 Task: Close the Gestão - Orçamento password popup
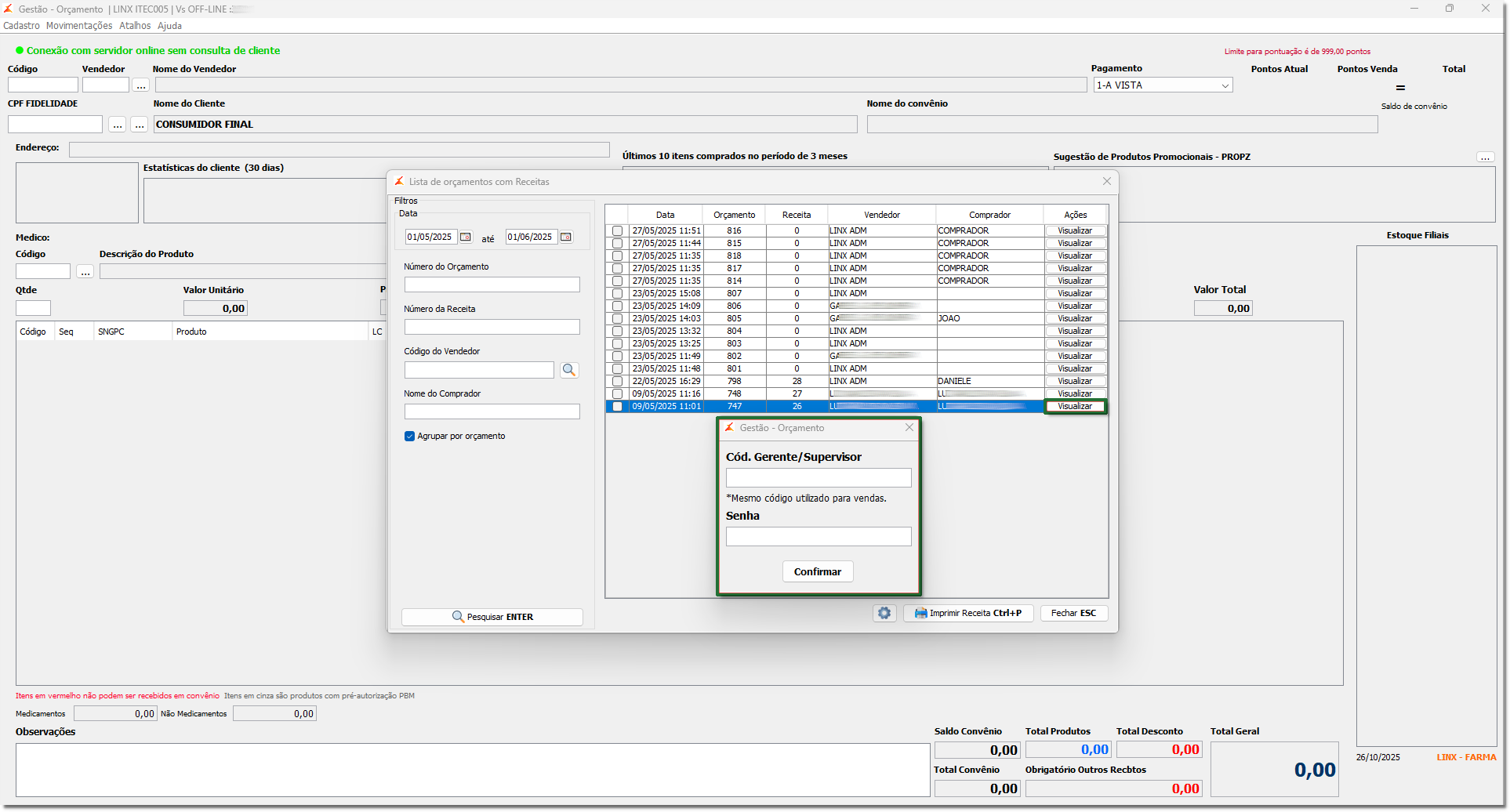click(x=909, y=427)
